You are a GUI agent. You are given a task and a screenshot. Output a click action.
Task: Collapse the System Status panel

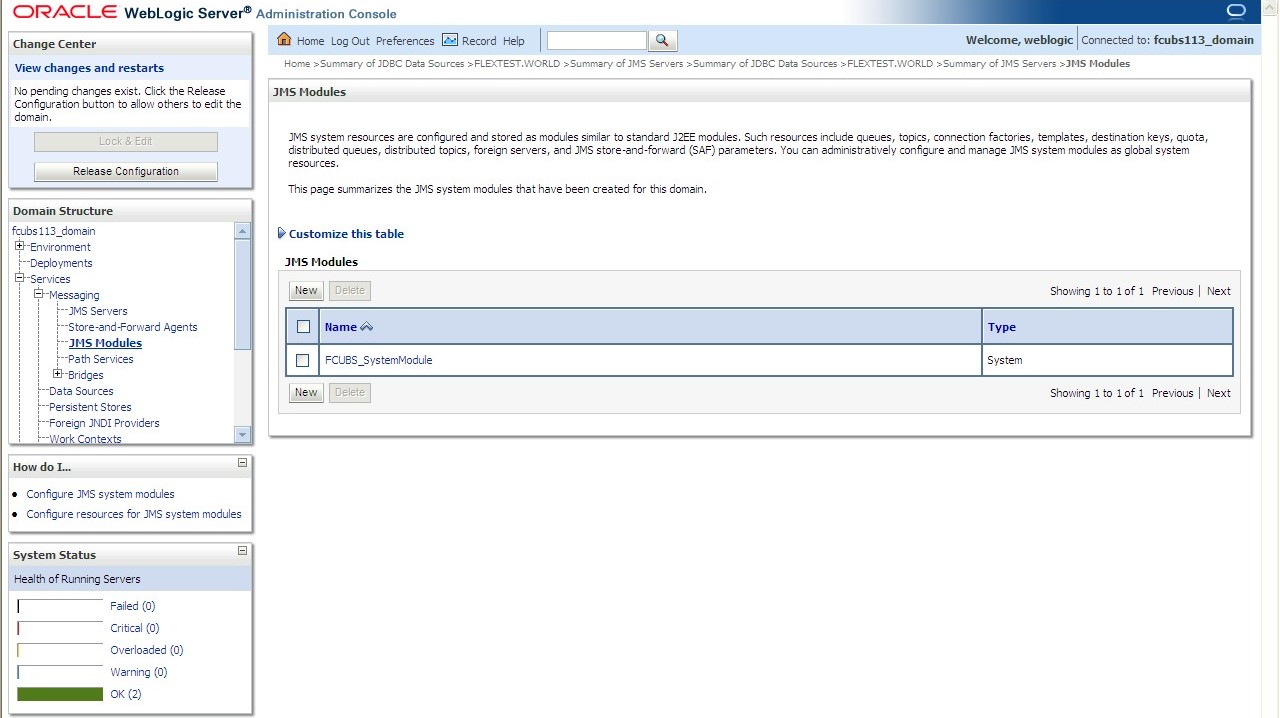pos(242,551)
